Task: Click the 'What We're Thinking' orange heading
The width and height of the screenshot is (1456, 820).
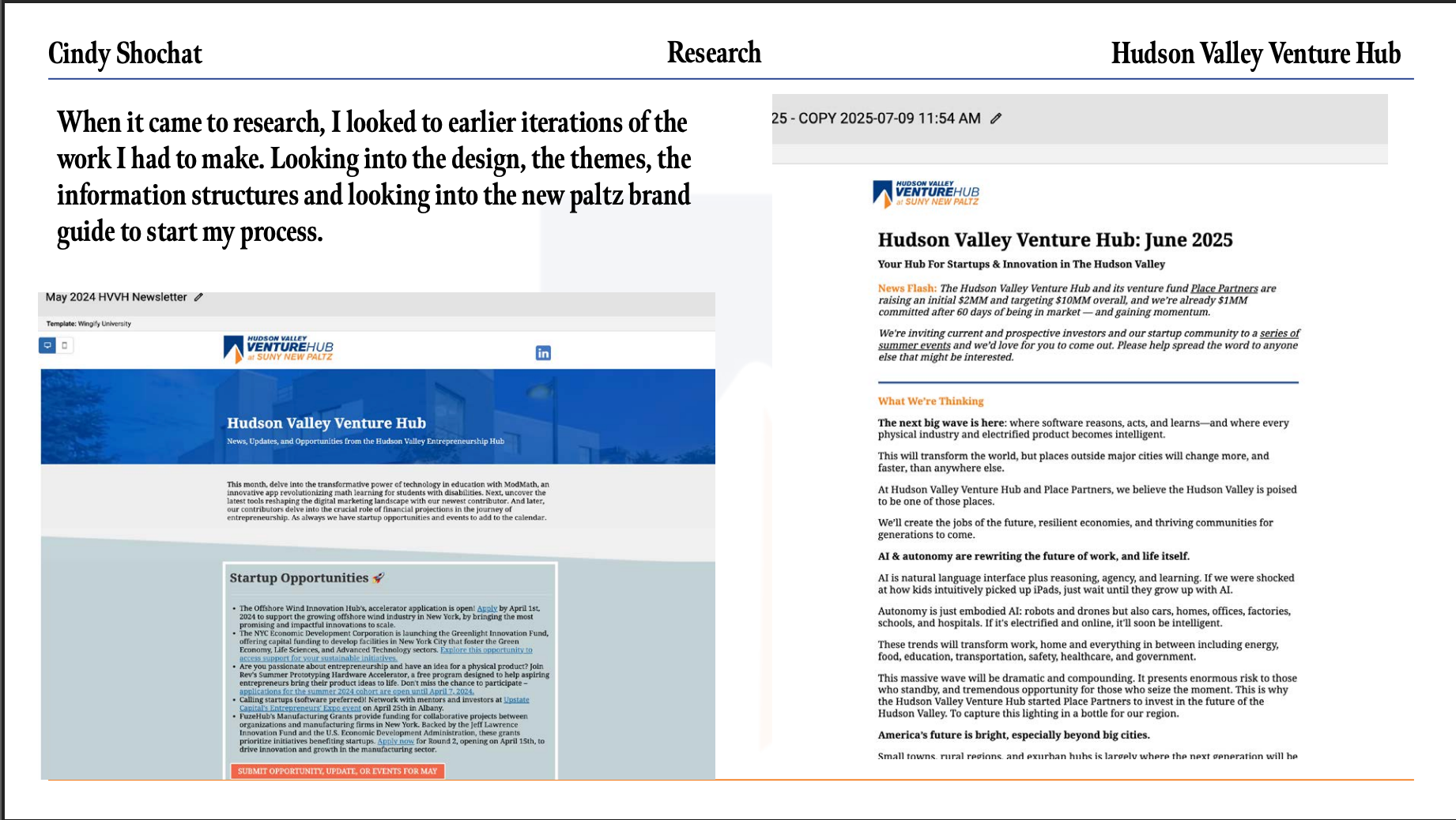Action: pyautogui.click(x=930, y=401)
